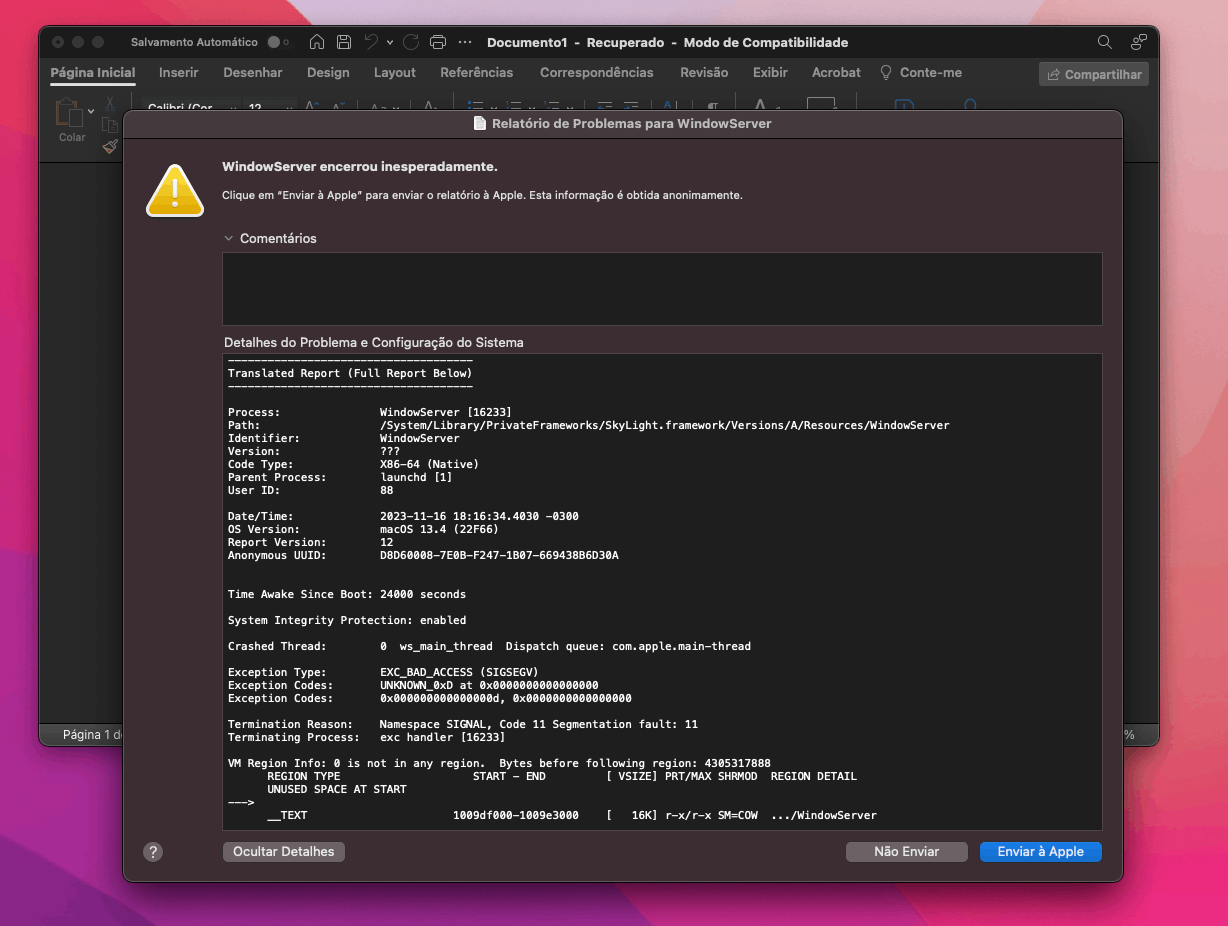This screenshot has width=1228, height=926.
Task: Click the Não Enviar button
Action: (907, 852)
